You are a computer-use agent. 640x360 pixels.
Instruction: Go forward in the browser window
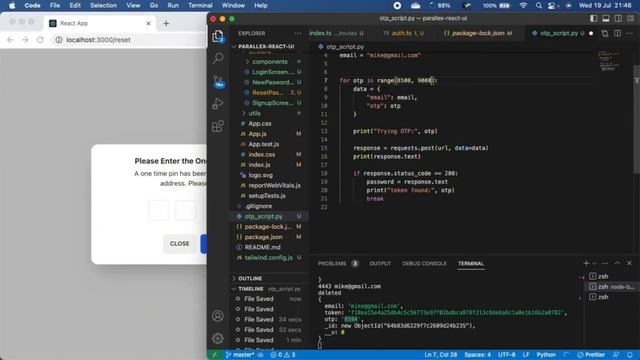coord(25,40)
